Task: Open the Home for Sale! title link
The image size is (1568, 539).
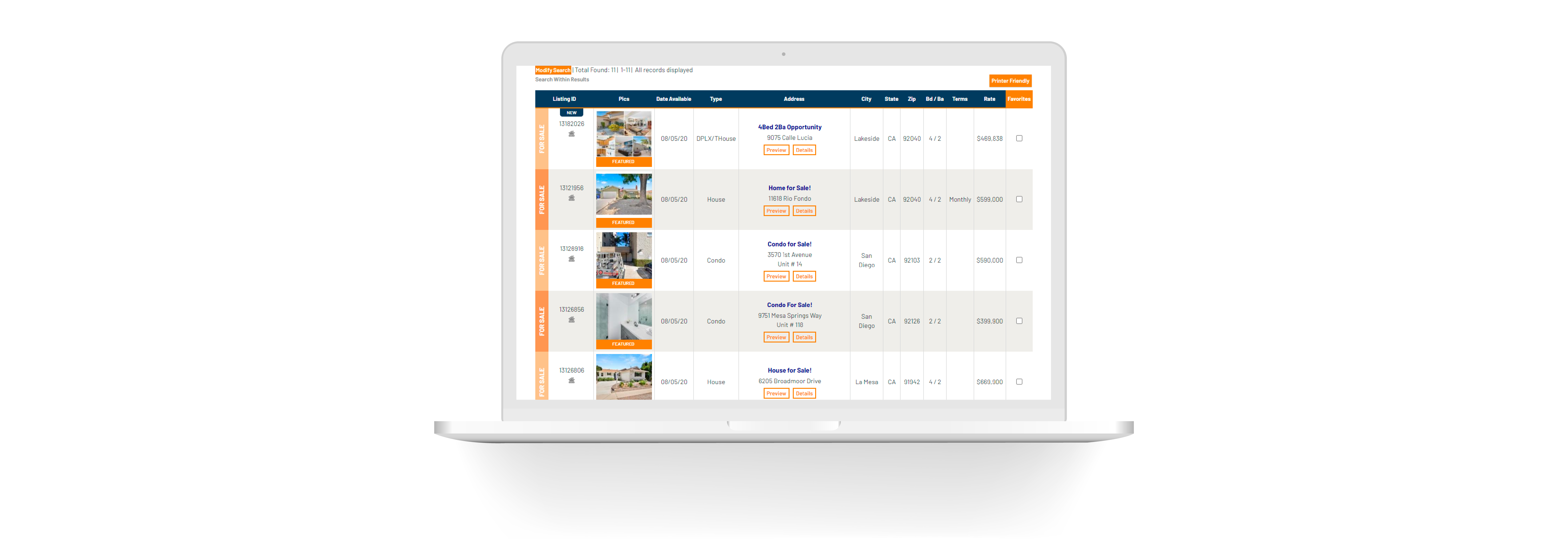Action: 790,188
